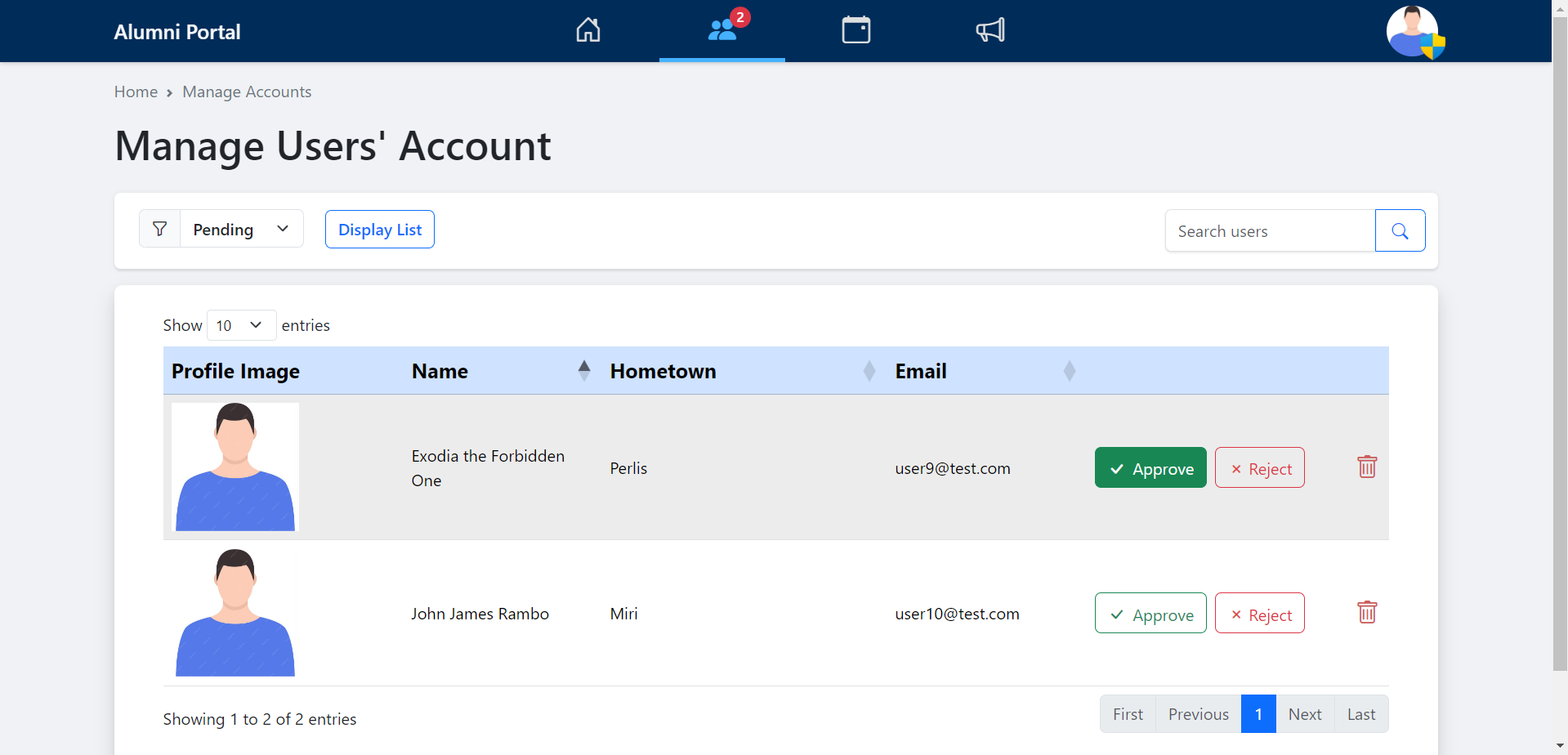The height and width of the screenshot is (755, 1568).
Task: Open the calendar events icon
Action: (856, 30)
